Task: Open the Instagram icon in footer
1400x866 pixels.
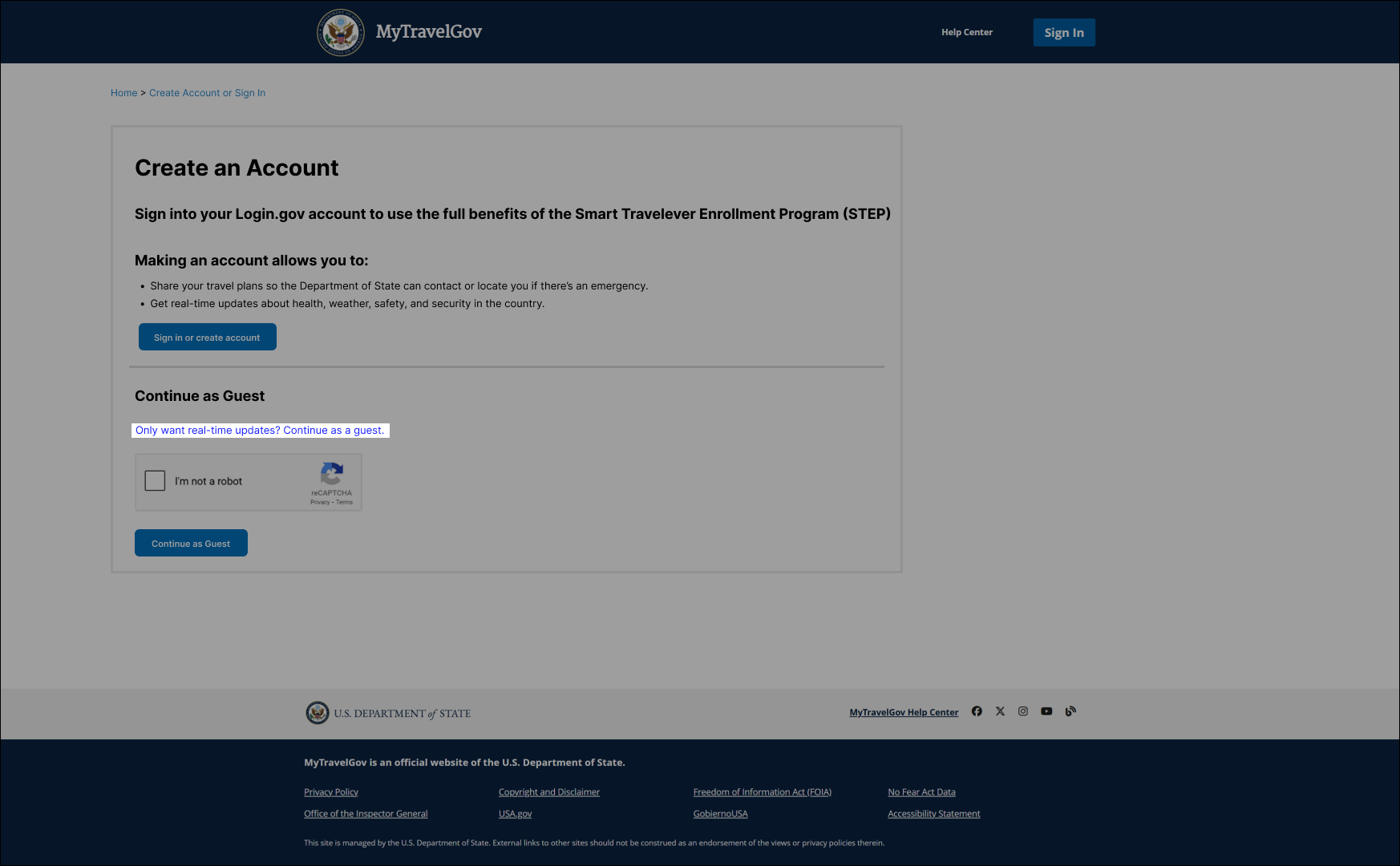Action: pos(1023,711)
